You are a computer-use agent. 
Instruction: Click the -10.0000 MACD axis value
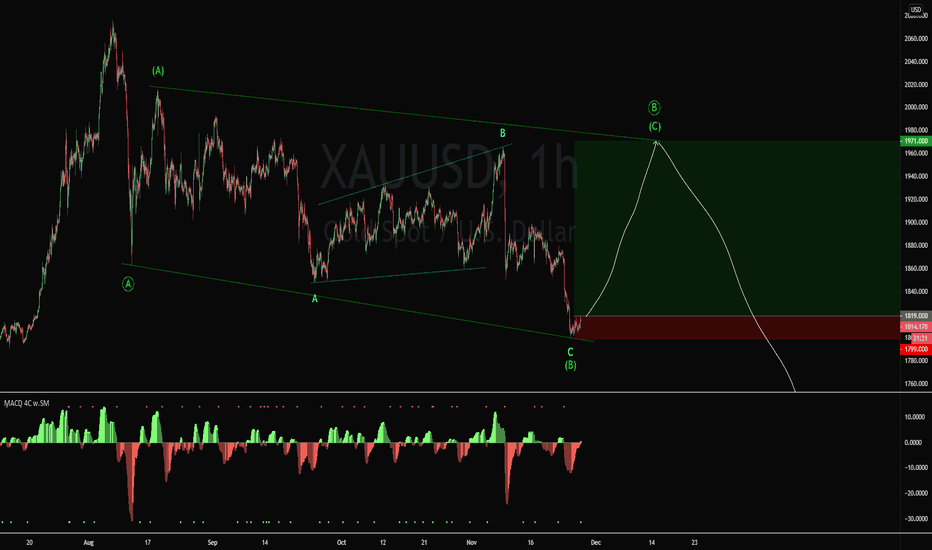[915, 468]
